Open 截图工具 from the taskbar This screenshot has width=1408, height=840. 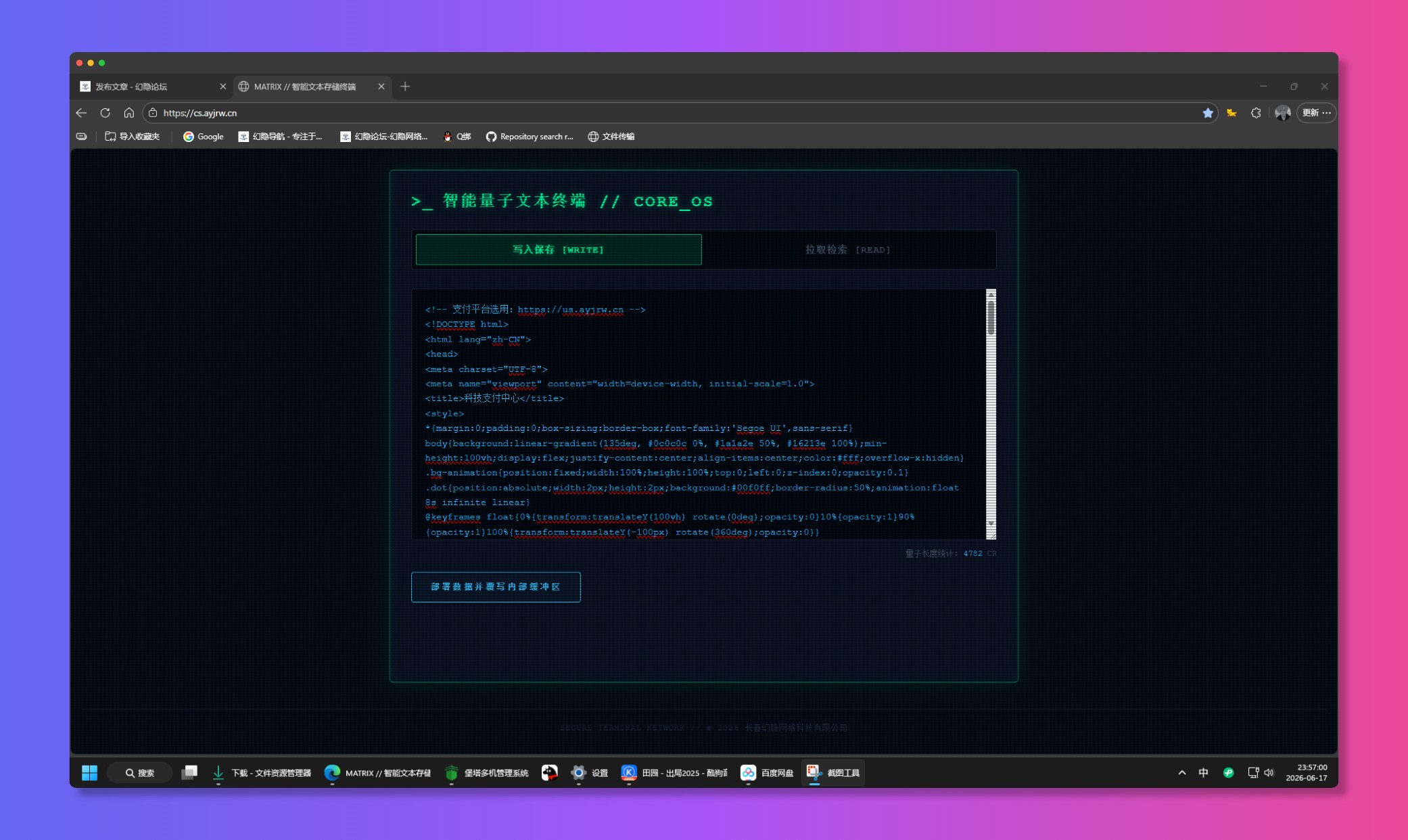coord(833,772)
